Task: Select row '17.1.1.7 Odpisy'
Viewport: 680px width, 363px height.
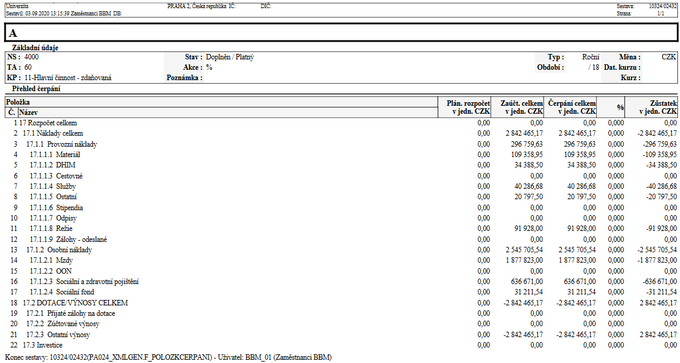Action: (x=341, y=218)
